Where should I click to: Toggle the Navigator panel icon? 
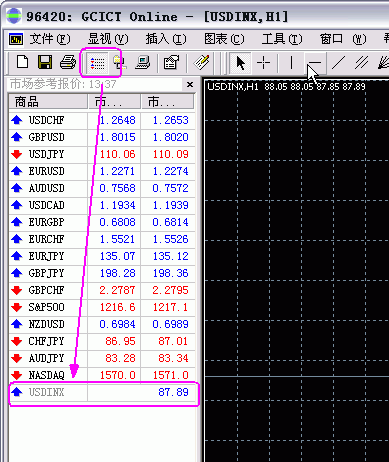[119, 62]
